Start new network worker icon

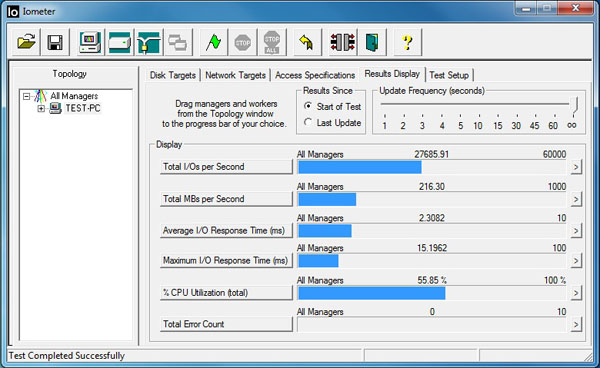point(149,42)
